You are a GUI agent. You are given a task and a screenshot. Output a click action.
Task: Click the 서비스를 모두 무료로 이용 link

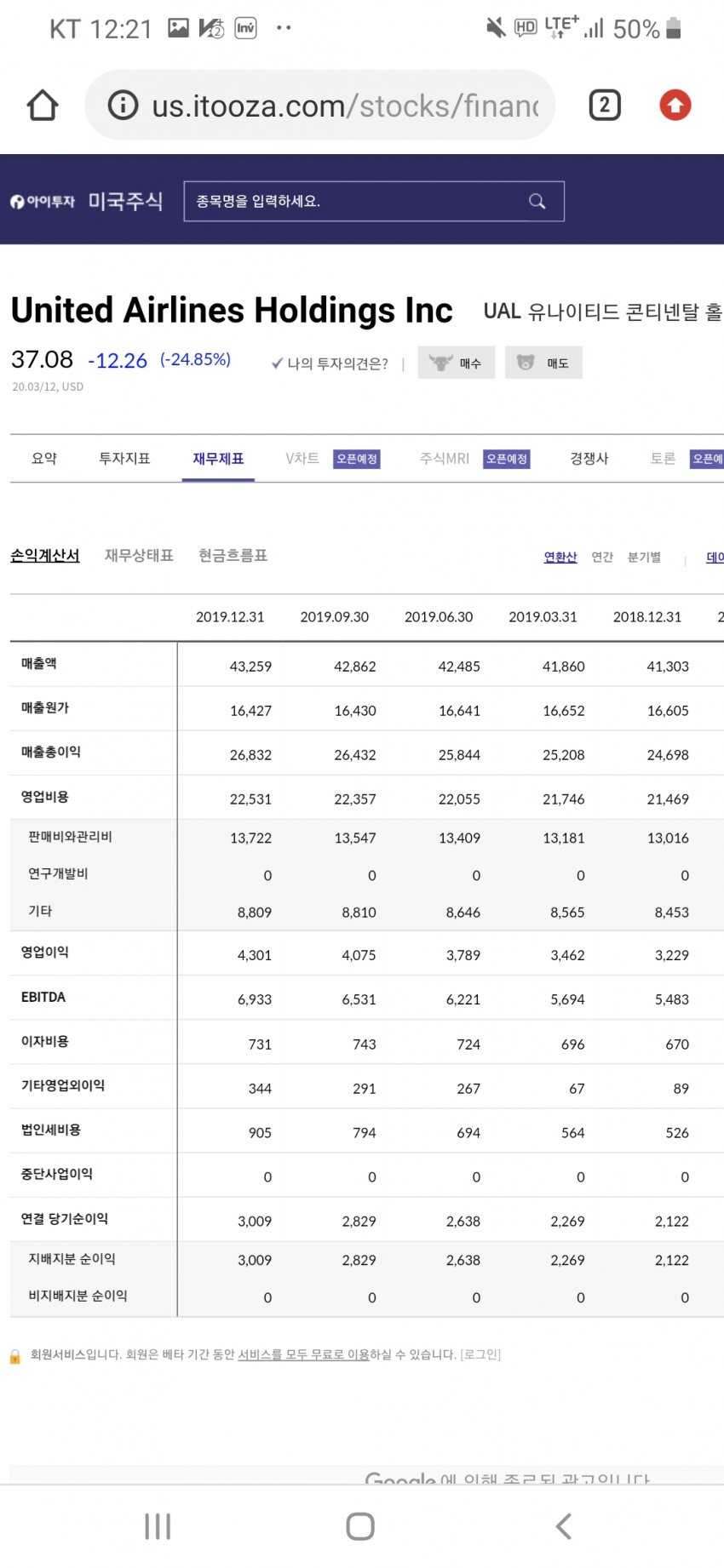coord(303,1354)
